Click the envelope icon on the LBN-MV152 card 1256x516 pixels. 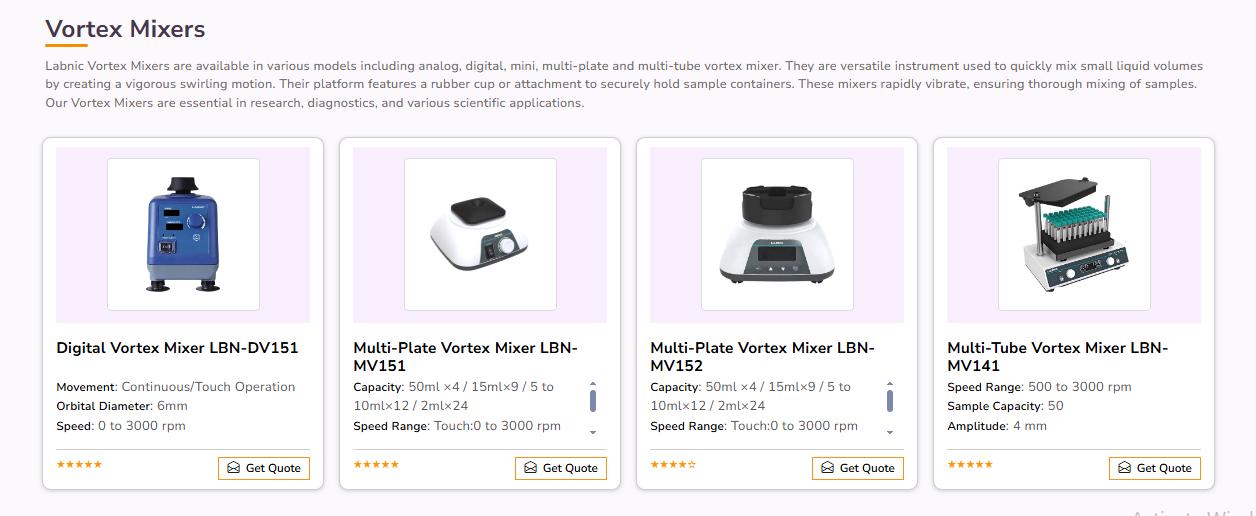click(827, 468)
